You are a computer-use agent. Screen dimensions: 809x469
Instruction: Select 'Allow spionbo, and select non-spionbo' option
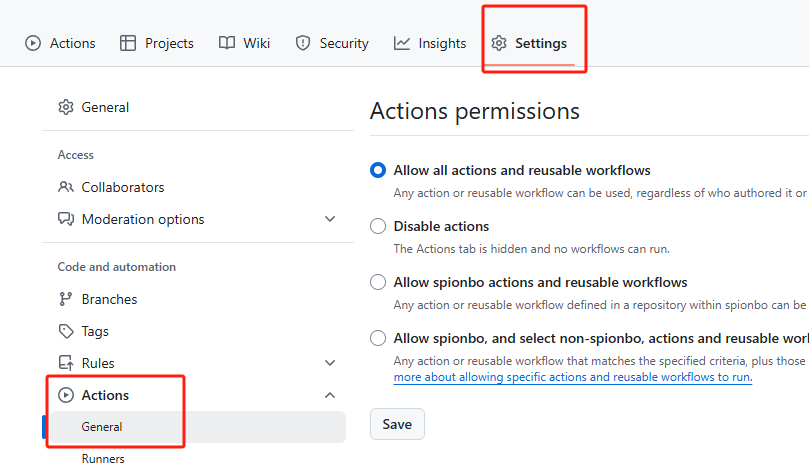pos(378,338)
